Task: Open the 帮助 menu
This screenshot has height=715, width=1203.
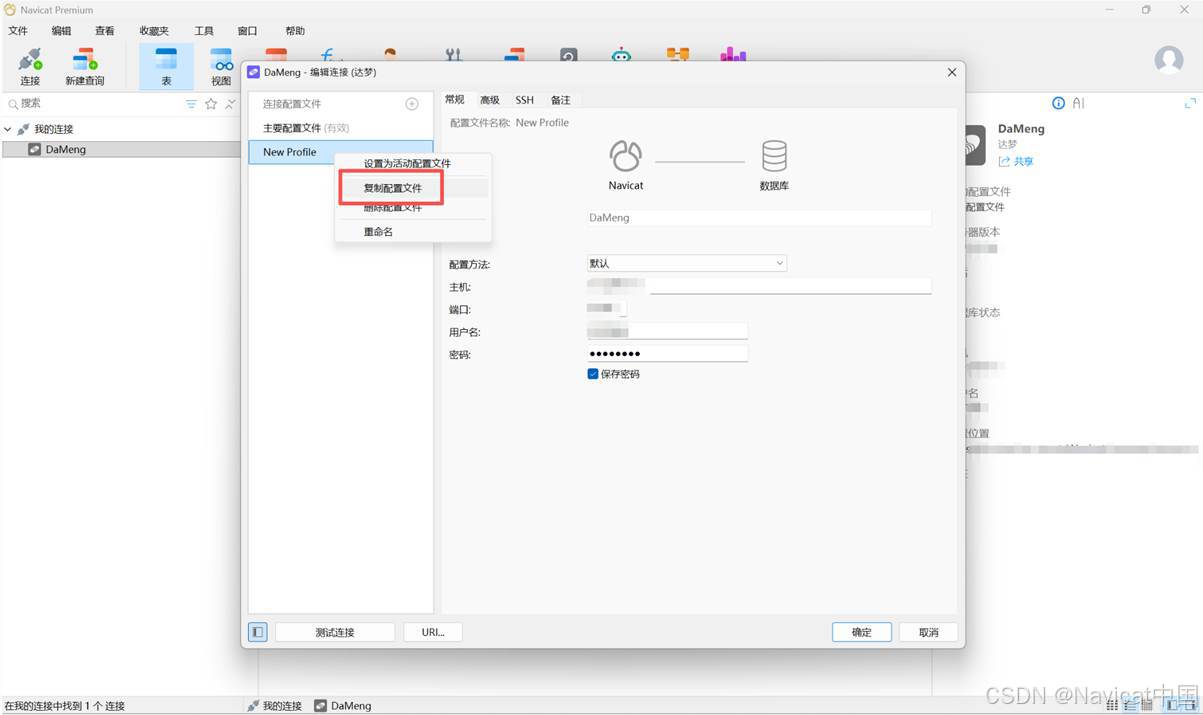Action: tap(295, 31)
